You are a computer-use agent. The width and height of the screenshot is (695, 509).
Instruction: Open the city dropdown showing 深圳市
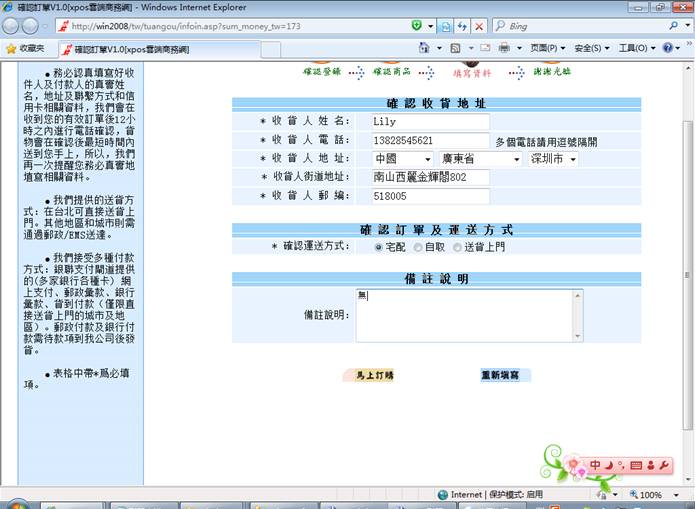(553, 159)
